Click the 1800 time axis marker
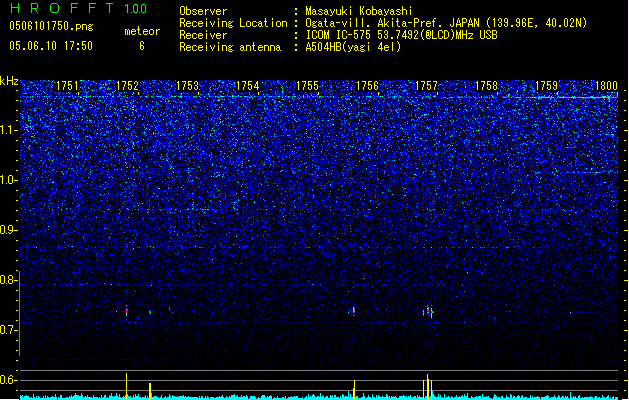 coord(606,86)
